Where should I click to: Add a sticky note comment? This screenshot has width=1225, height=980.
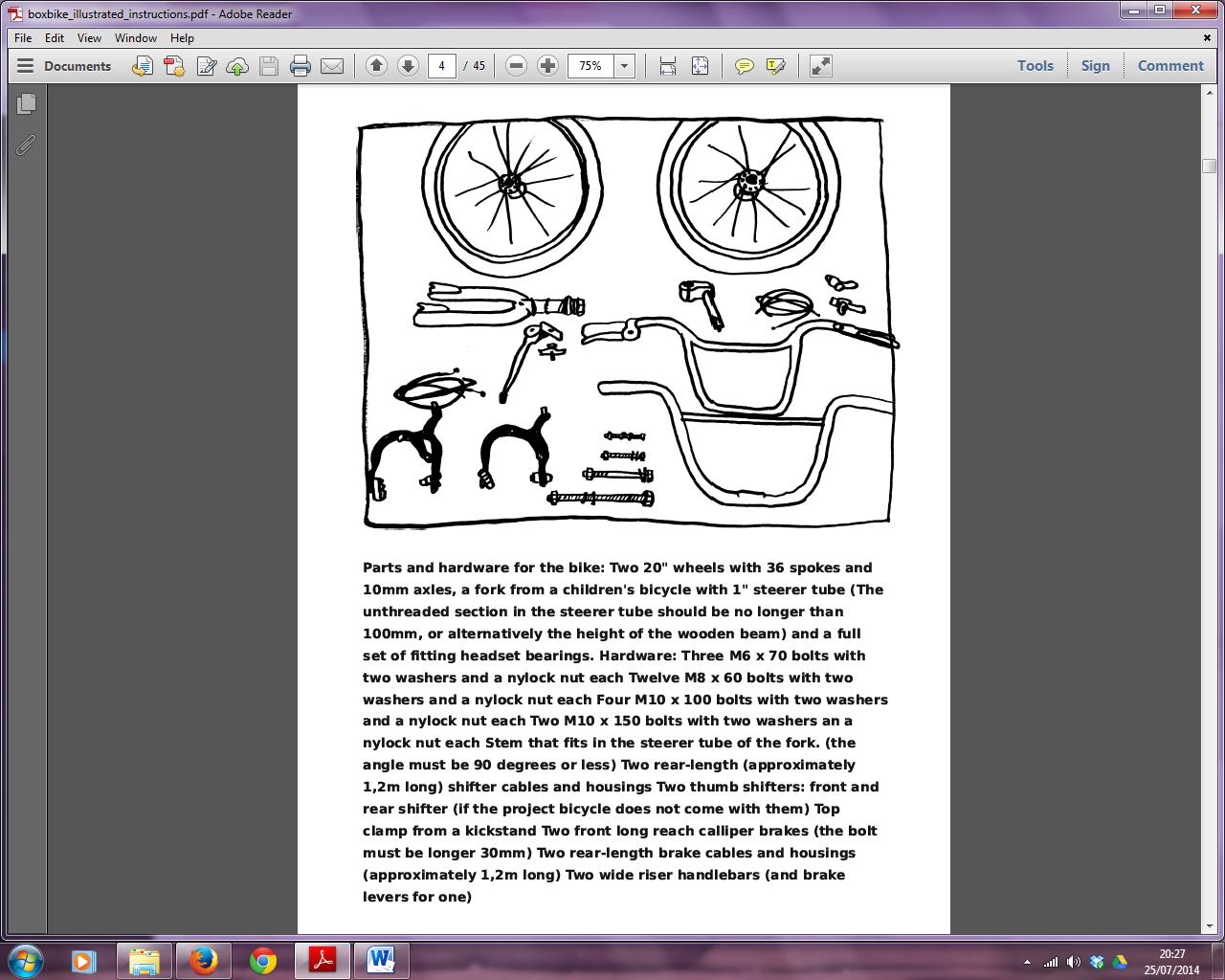[744, 66]
